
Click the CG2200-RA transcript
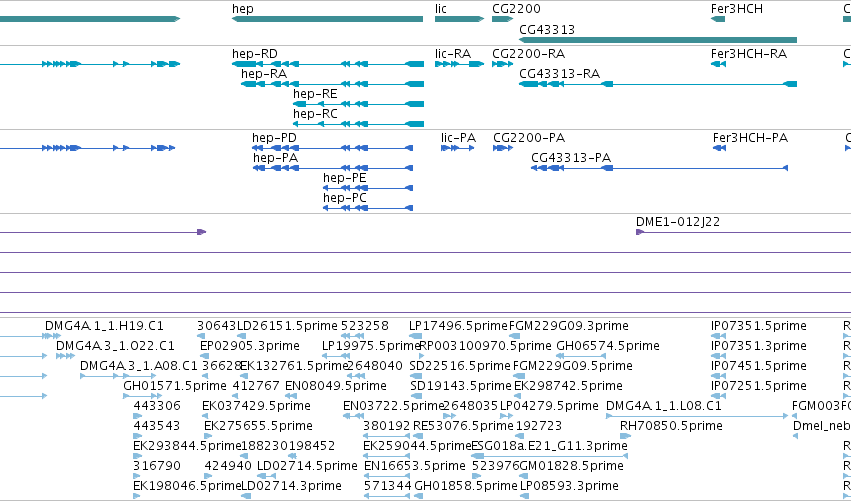[503, 64]
